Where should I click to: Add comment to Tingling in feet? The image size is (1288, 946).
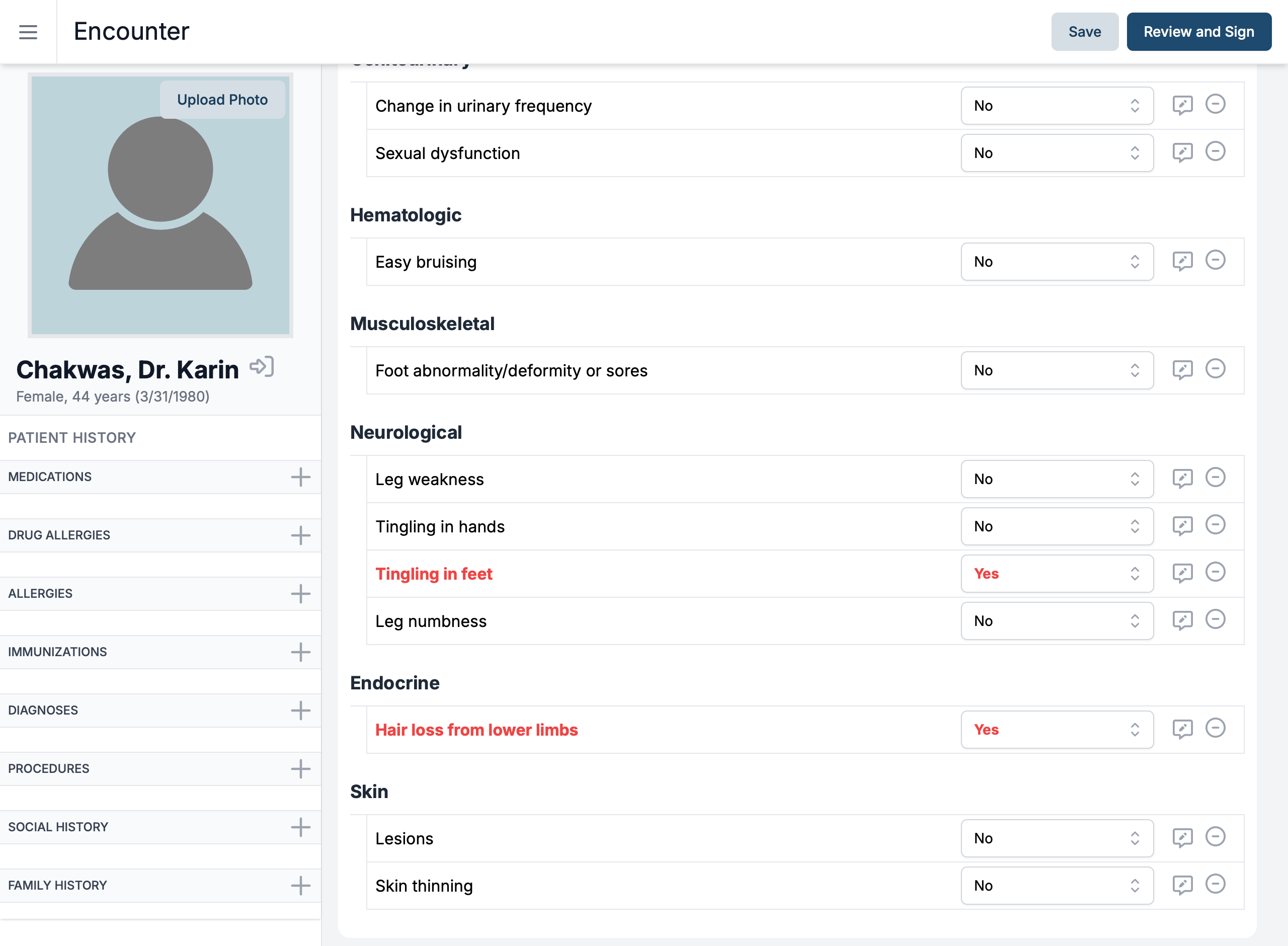[1182, 573]
